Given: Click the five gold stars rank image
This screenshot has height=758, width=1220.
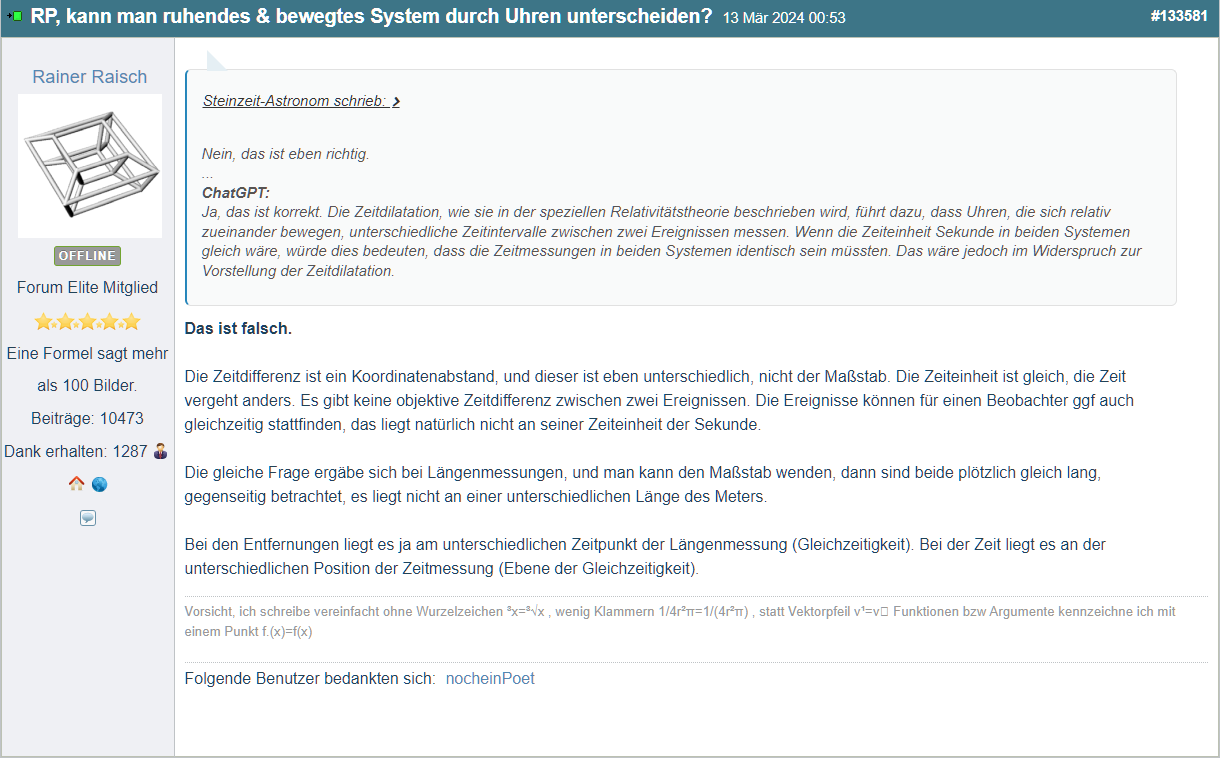Looking at the screenshot, I should (x=88, y=322).
